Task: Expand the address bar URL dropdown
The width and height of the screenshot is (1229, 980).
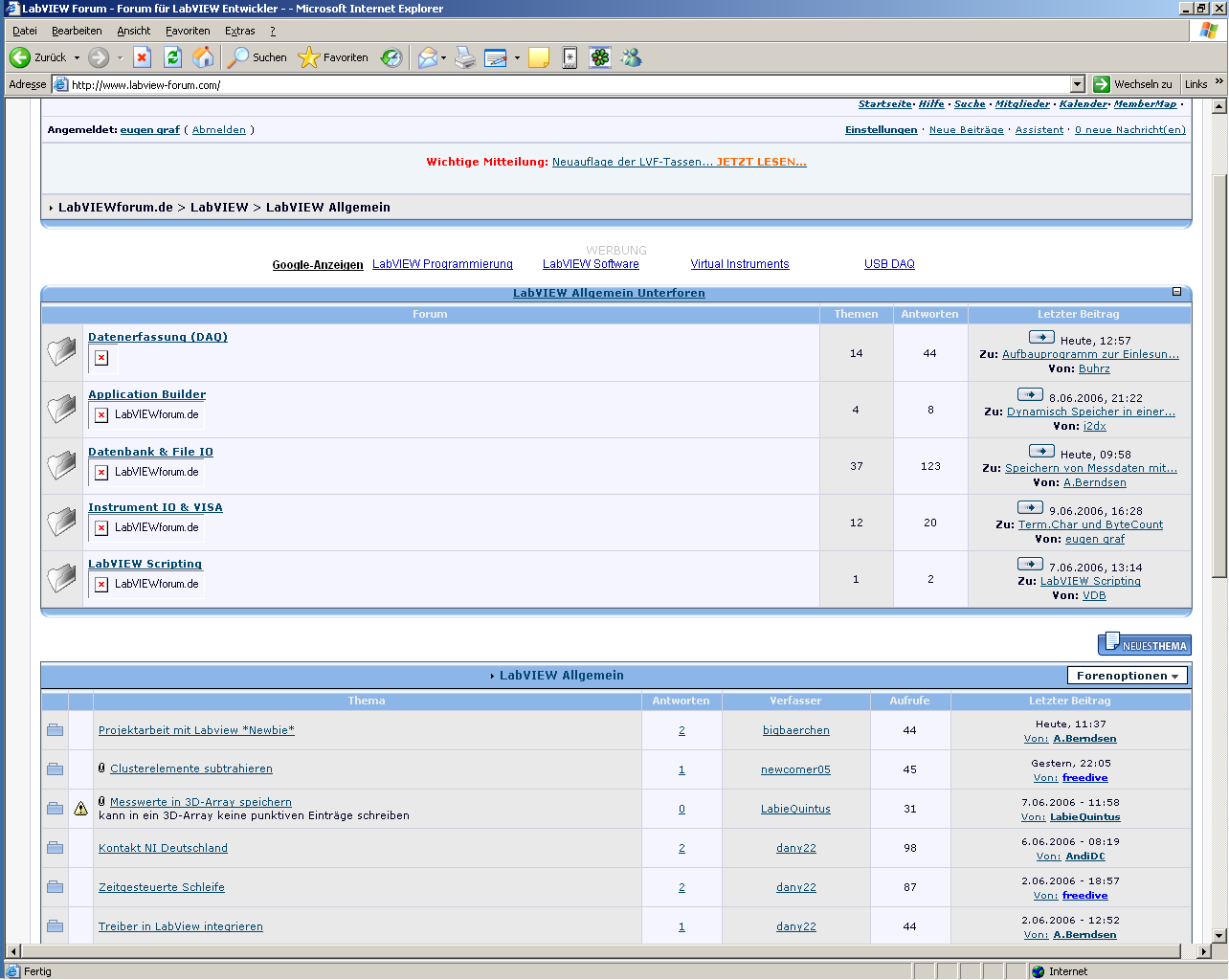Action: tap(1077, 84)
